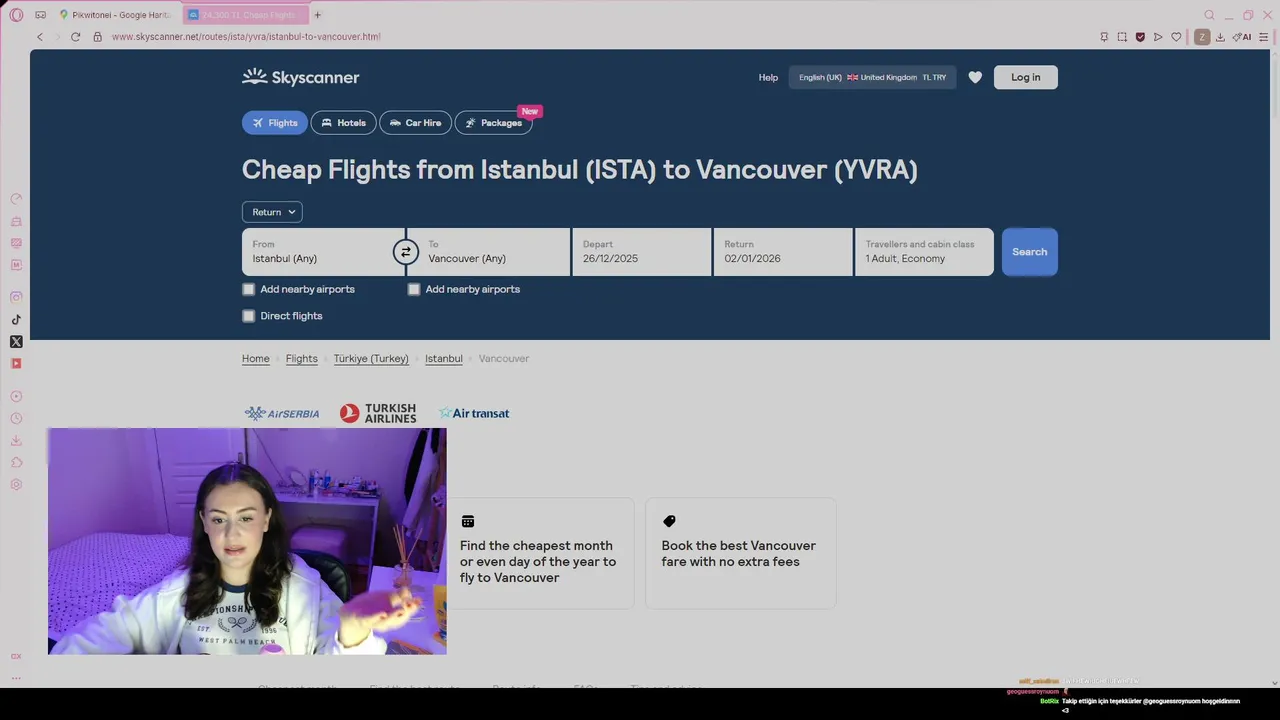This screenshot has height=720, width=1280.
Task: Select the Hotels tab
Action: [x=343, y=123]
